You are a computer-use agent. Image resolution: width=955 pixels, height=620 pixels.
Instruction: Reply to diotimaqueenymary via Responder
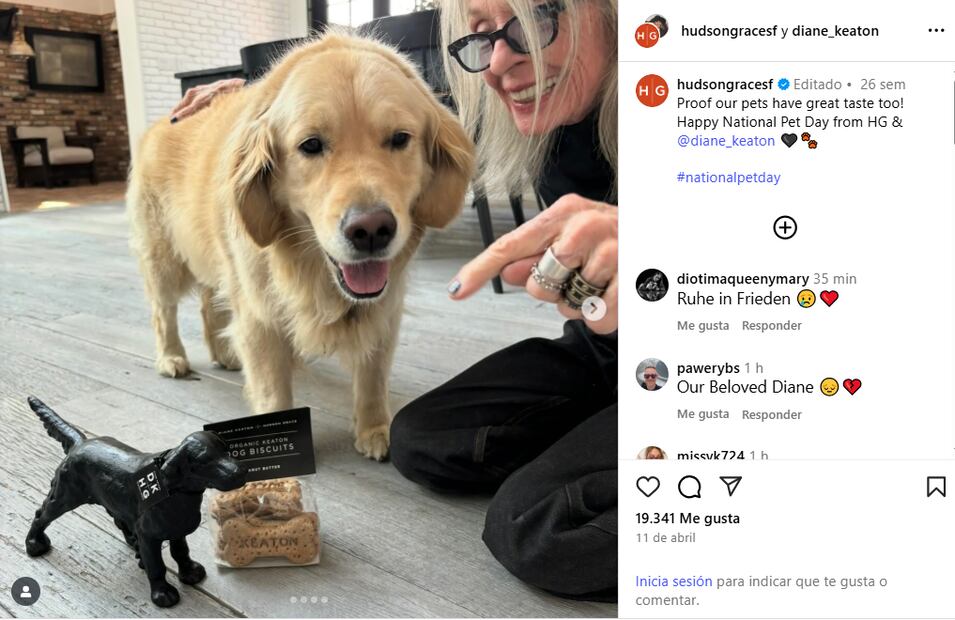[772, 326]
